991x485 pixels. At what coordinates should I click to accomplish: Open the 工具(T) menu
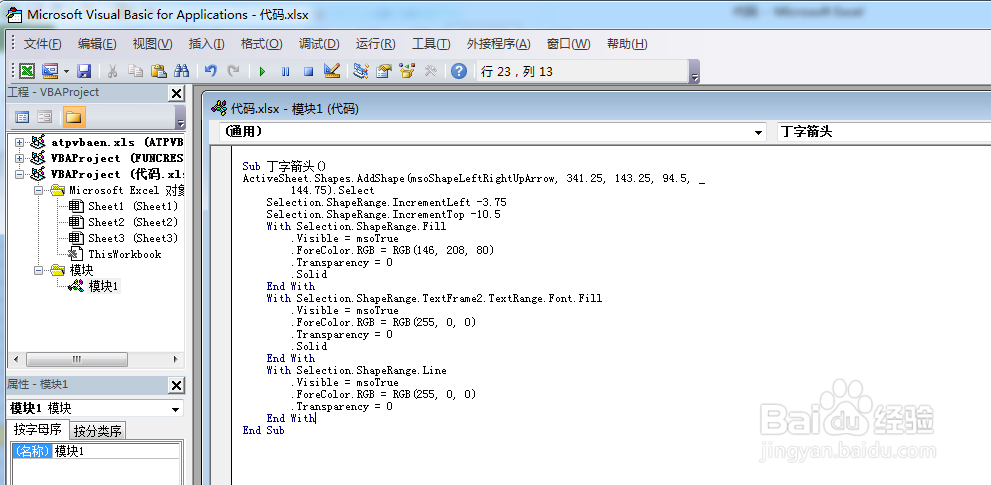point(431,44)
